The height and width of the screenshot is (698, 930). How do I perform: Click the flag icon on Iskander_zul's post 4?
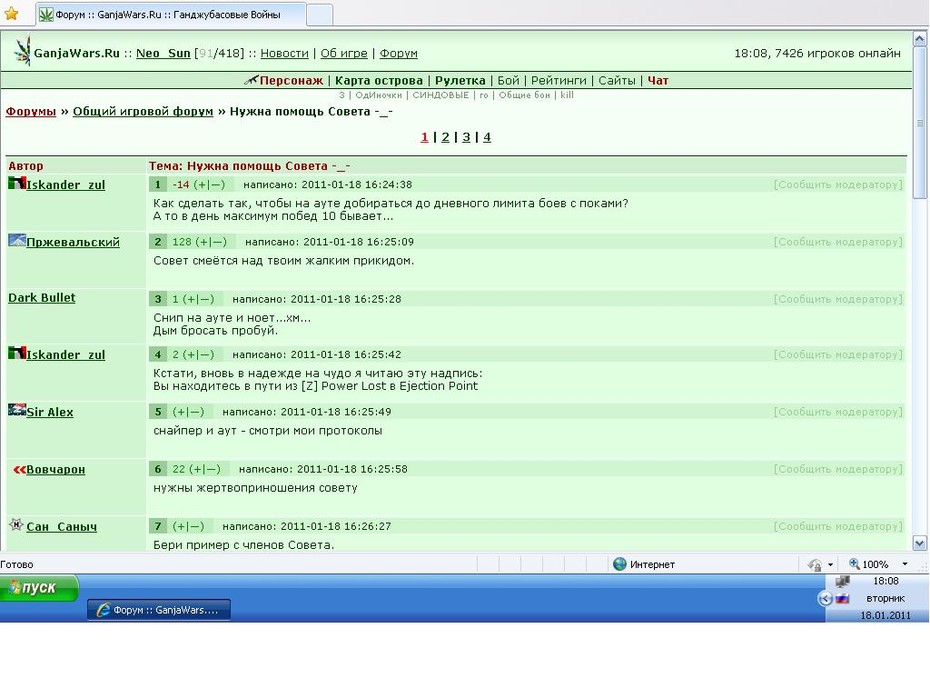coord(17,353)
